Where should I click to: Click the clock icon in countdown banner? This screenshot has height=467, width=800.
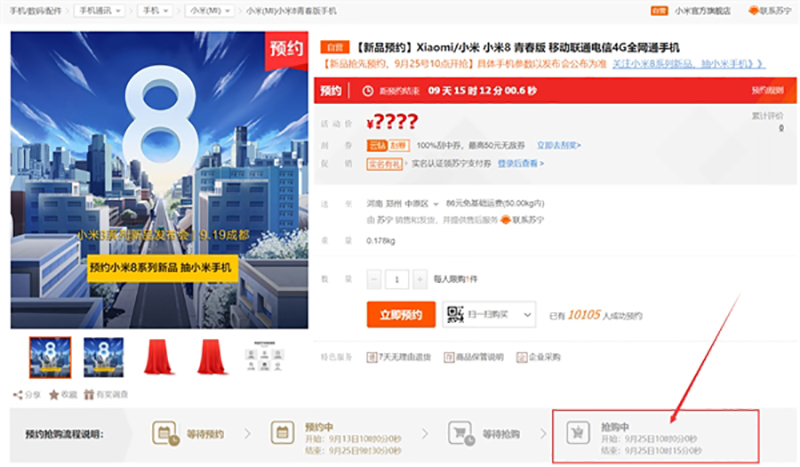coord(367,91)
